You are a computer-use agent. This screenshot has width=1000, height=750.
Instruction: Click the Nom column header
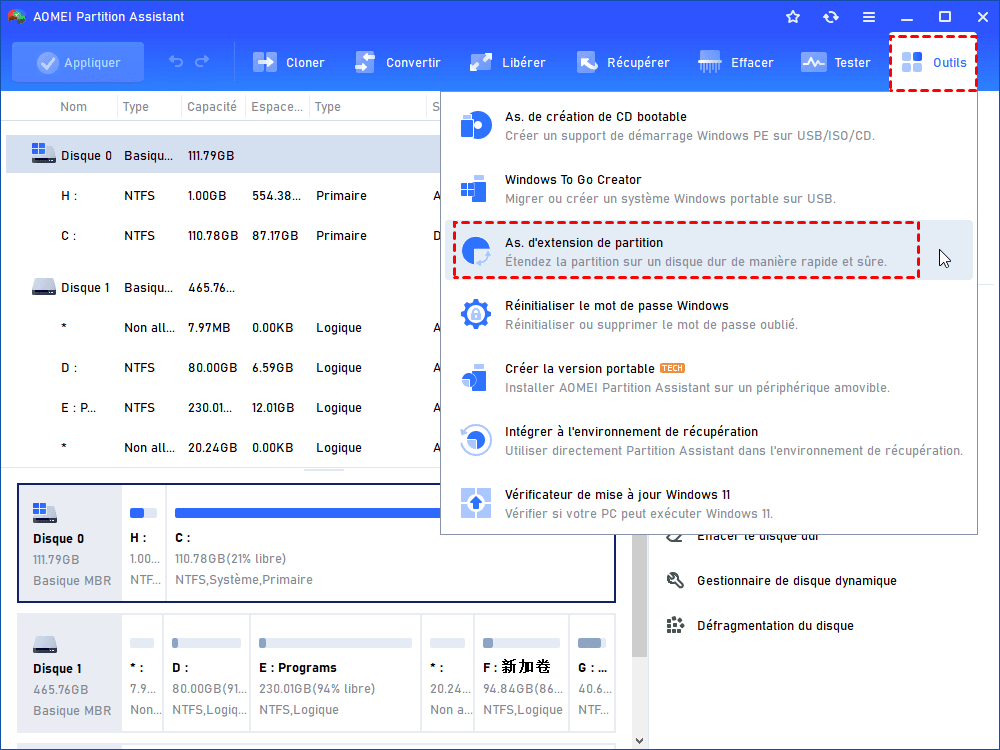click(x=73, y=107)
